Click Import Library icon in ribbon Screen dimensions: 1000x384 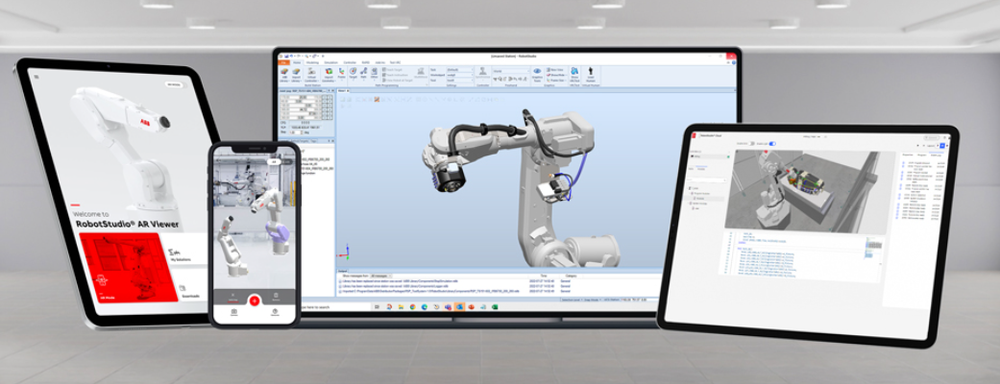tap(296, 74)
